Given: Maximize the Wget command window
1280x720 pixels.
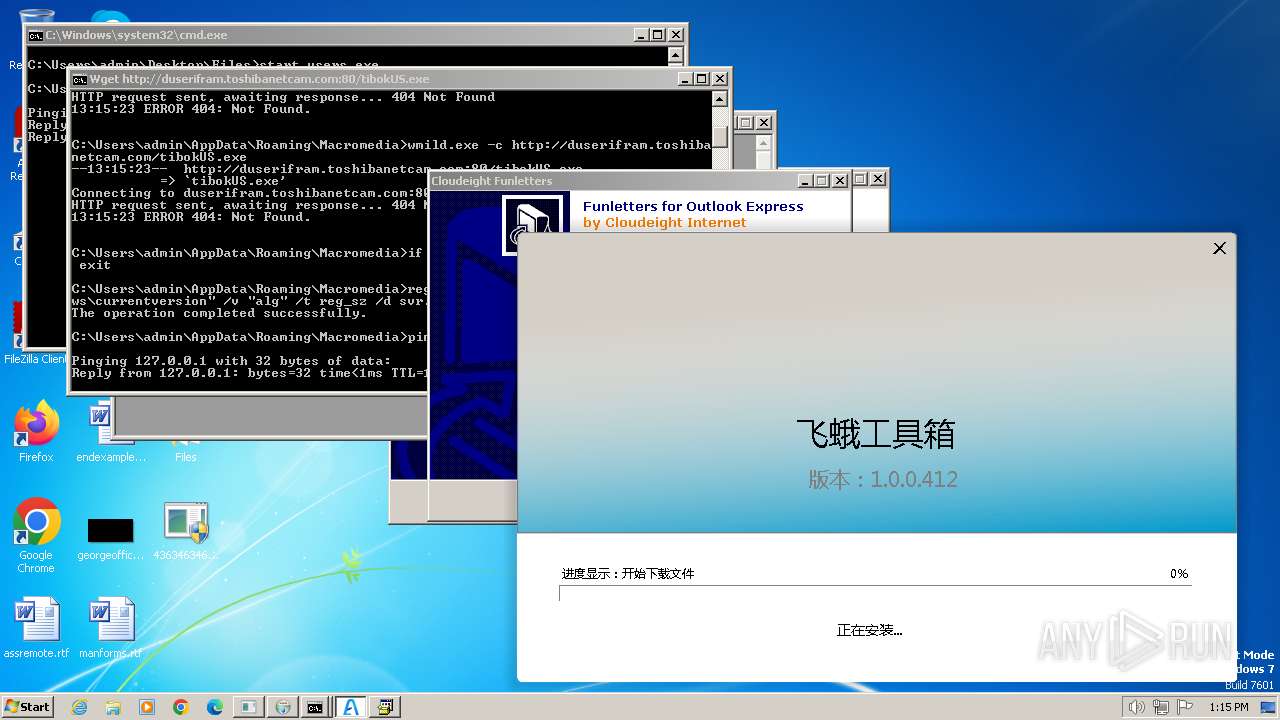Looking at the screenshot, I should click(702, 79).
